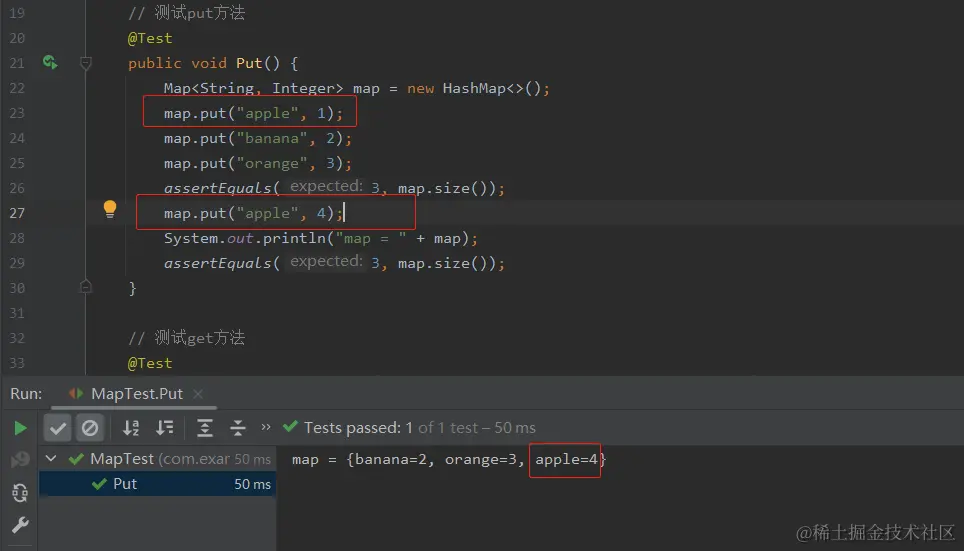Click the Run: panel label
Screen dimensions: 964x551
click(26, 394)
